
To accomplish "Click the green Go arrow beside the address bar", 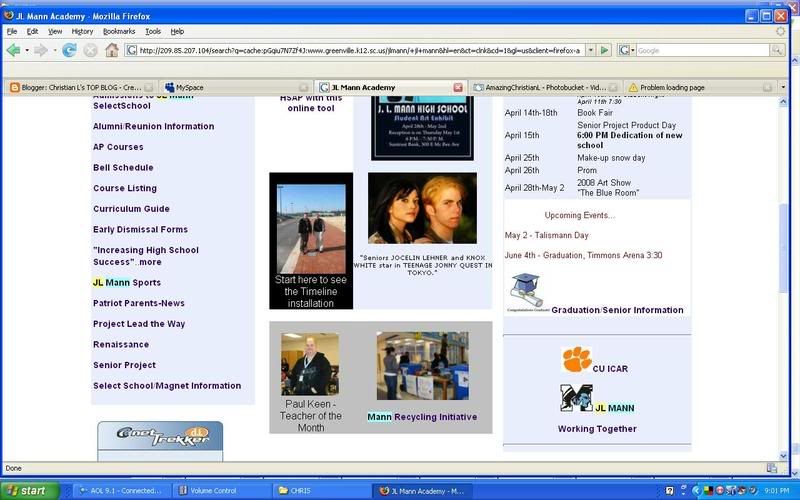I will click(605, 50).
